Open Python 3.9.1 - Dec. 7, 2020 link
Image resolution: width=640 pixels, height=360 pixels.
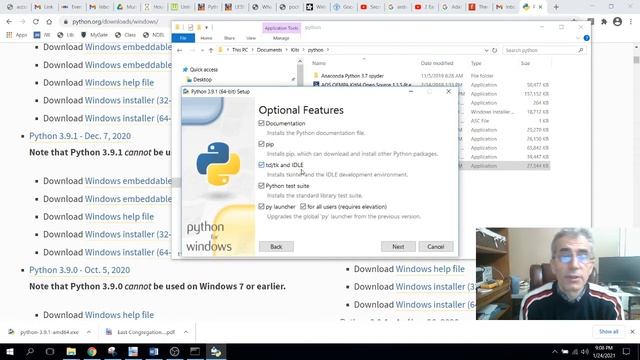coord(80,136)
